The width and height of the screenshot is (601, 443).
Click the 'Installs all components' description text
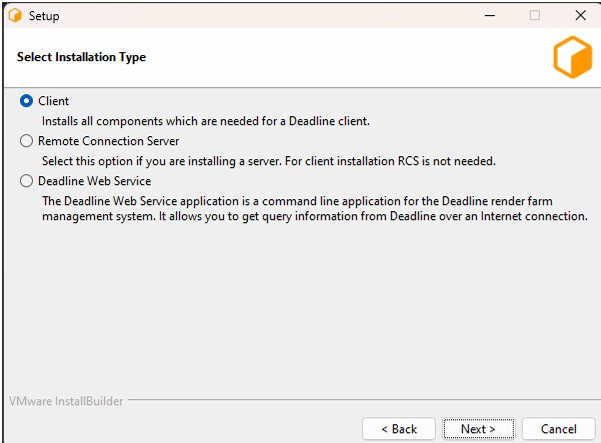(206, 121)
